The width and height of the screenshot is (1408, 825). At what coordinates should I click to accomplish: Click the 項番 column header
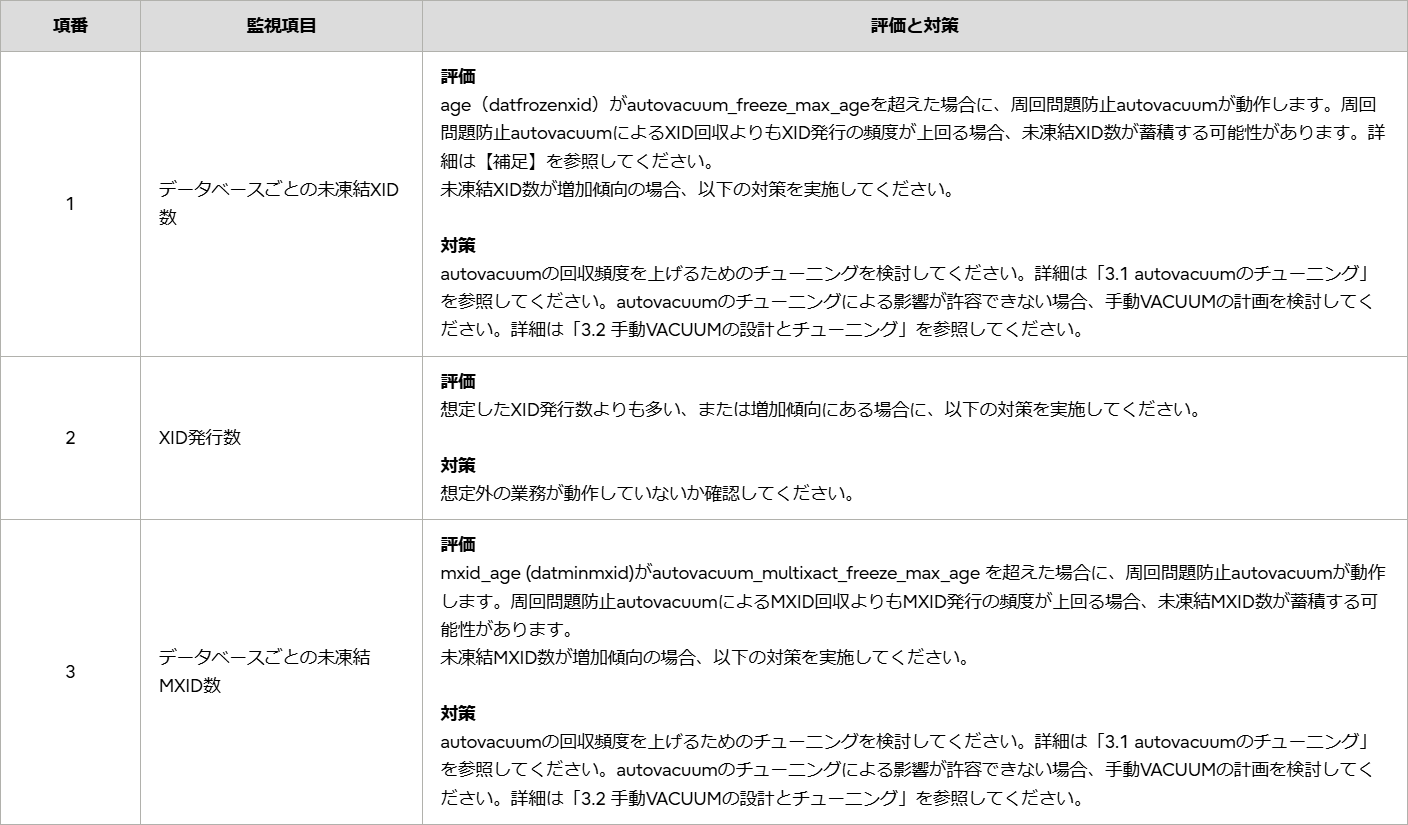(70, 25)
